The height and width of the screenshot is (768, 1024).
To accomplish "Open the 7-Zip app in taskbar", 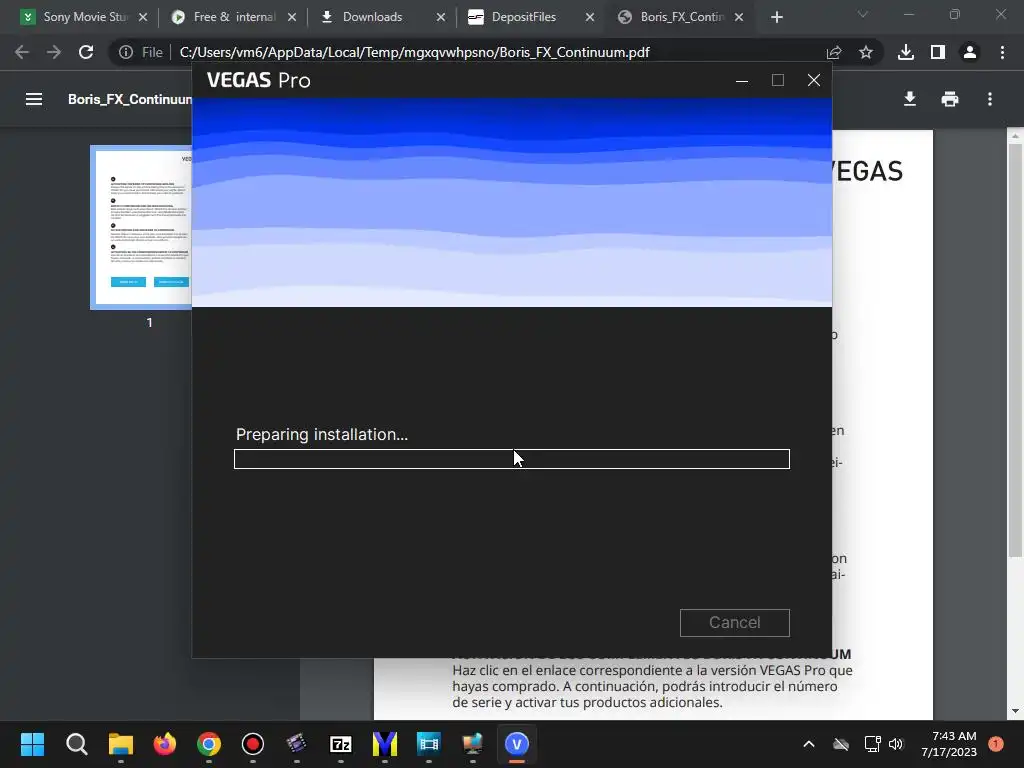I will 341,744.
